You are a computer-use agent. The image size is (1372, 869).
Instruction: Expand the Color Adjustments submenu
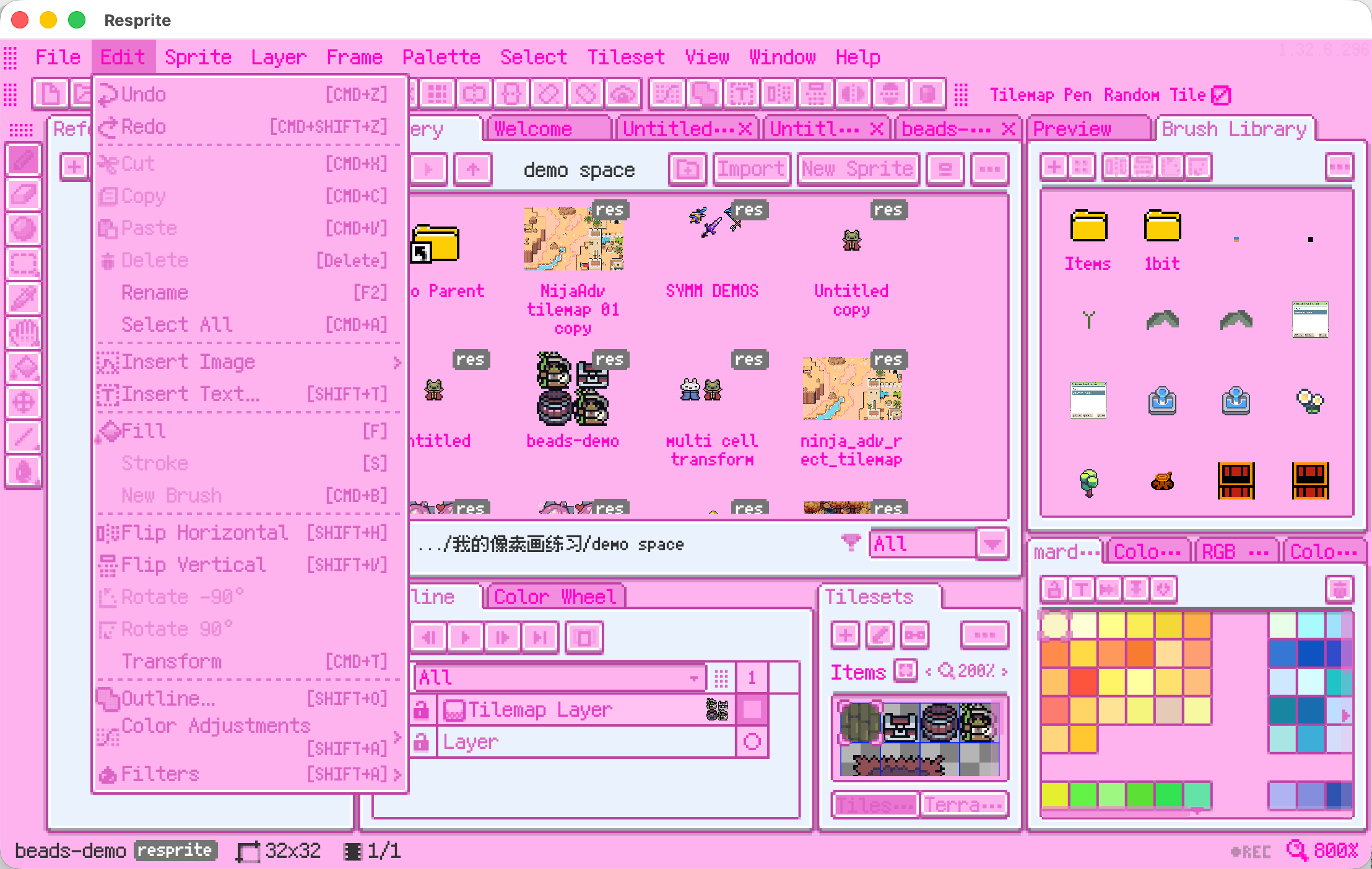pos(250,737)
